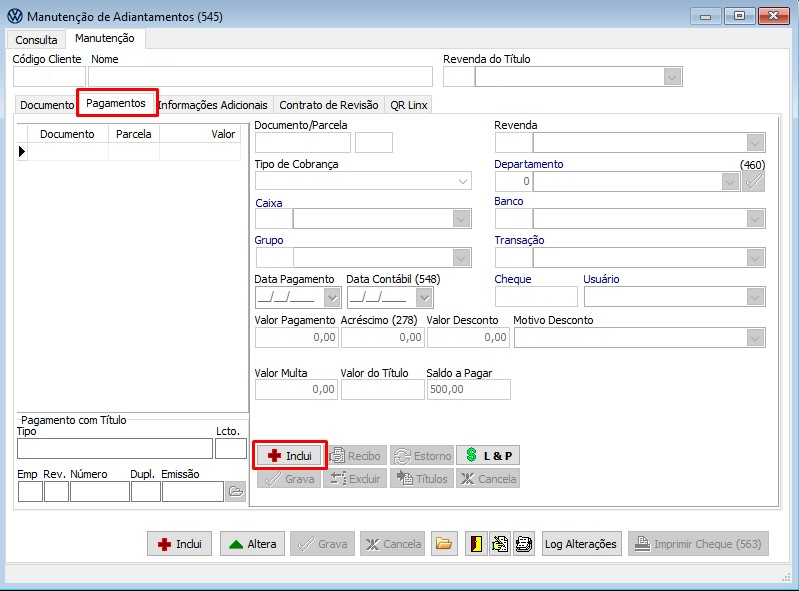Screen dimensions: 799x591
Task: Click Acréscimo (278) value field
Action: point(382,337)
